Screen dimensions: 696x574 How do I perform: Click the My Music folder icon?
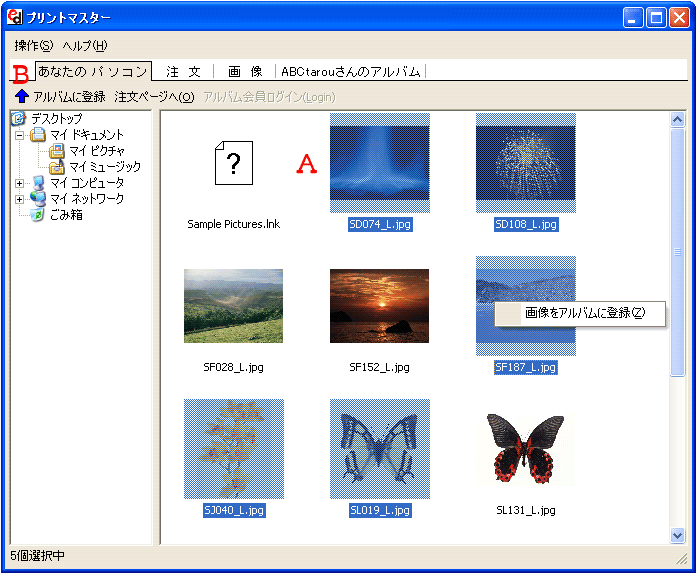pyautogui.click(x=57, y=167)
